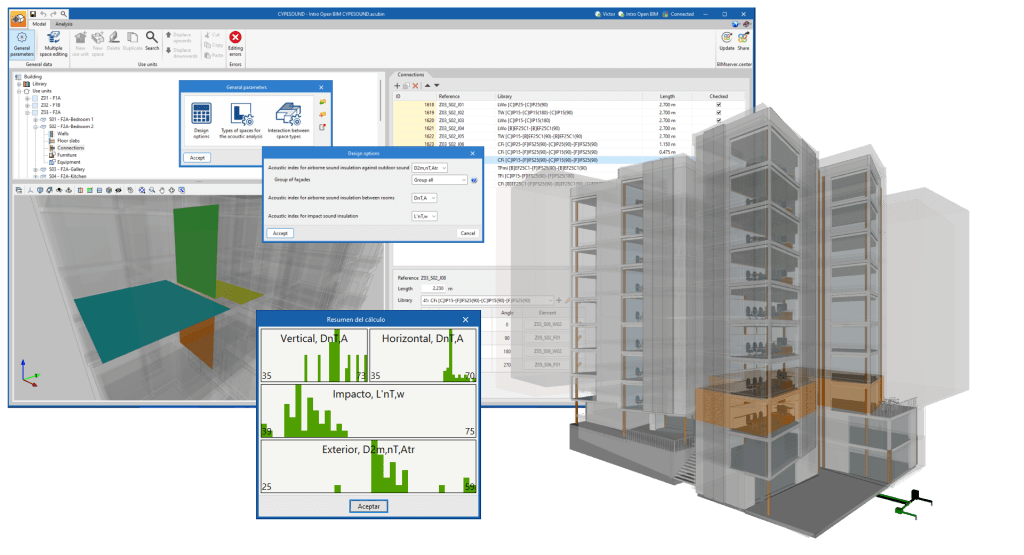Click the Share icon in BIMserver.center group
The width and height of the screenshot is (1024, 555).
click(743, 41)
